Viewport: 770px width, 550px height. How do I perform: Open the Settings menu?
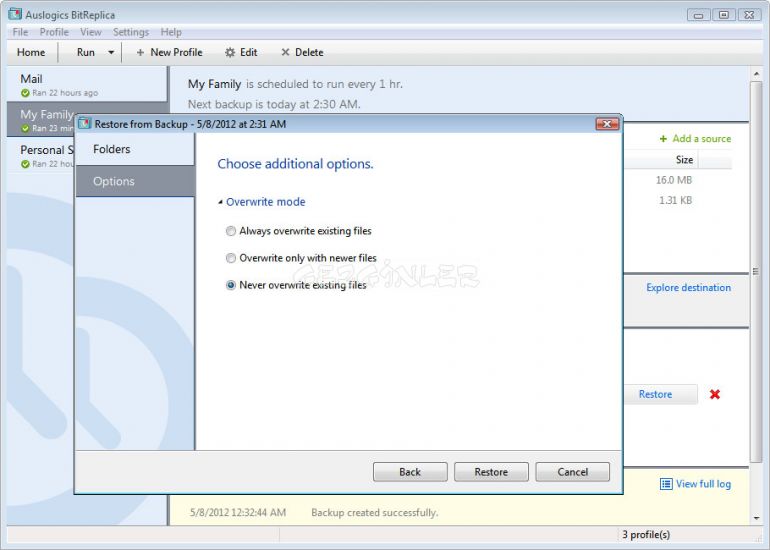[x=131, y=32]
